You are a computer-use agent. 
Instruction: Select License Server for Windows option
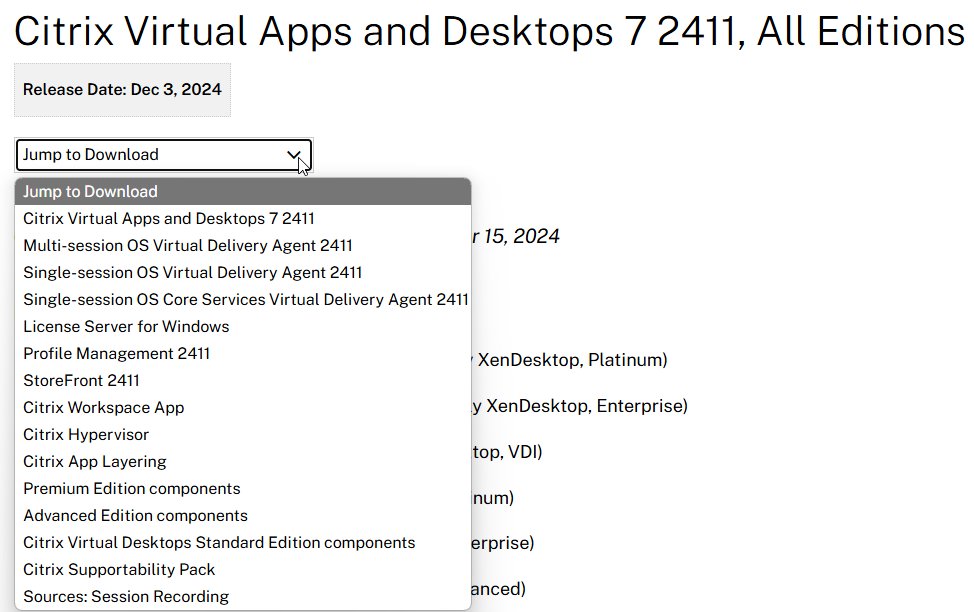(x=126, y=326)
